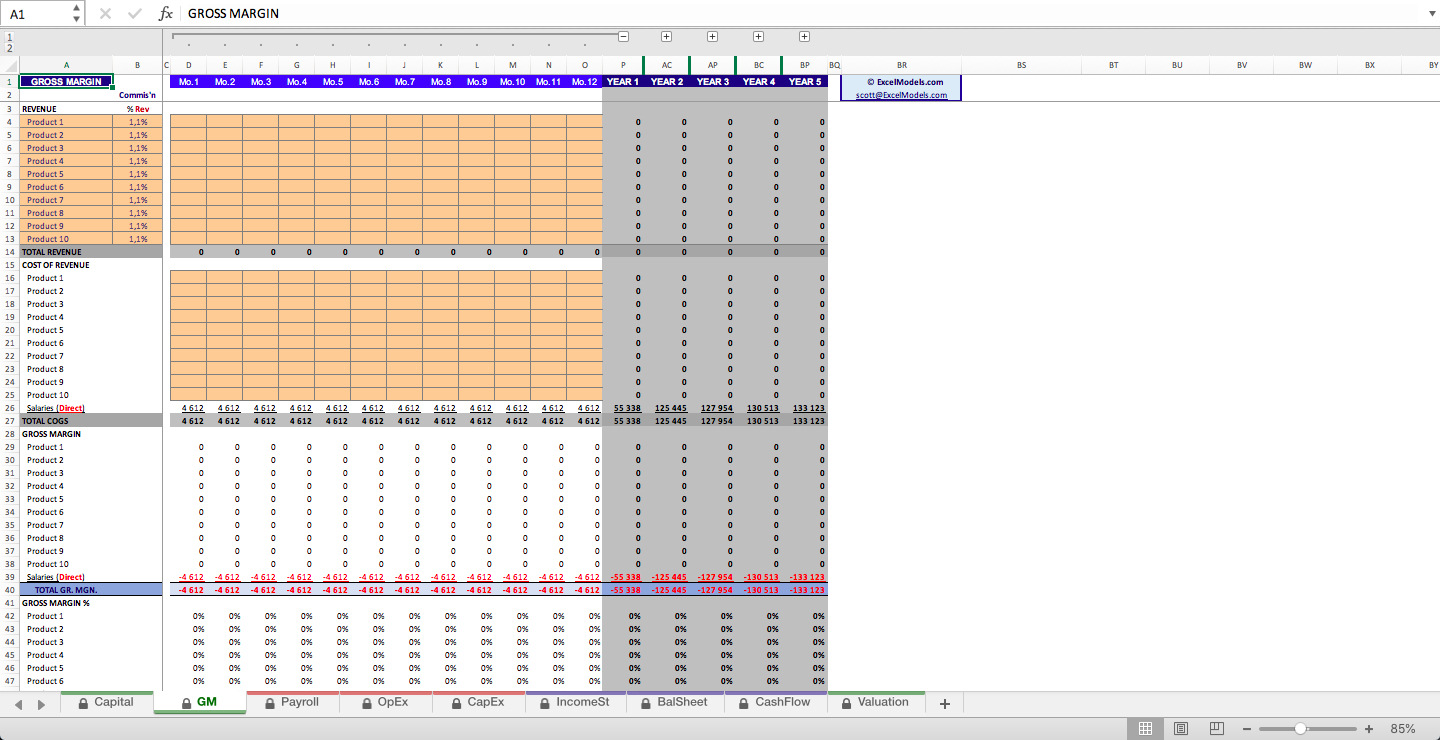Screen dimensions: 1440x740
Task: Click the Name Box showing A1
Action: point(37,14)
